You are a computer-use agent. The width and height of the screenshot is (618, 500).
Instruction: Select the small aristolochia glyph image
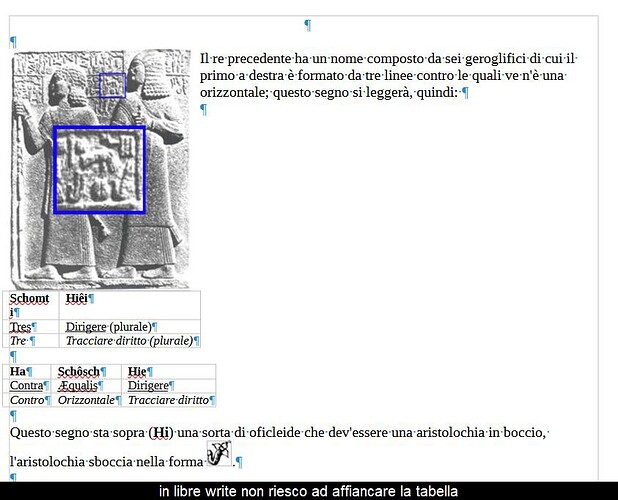pos(219,454)
